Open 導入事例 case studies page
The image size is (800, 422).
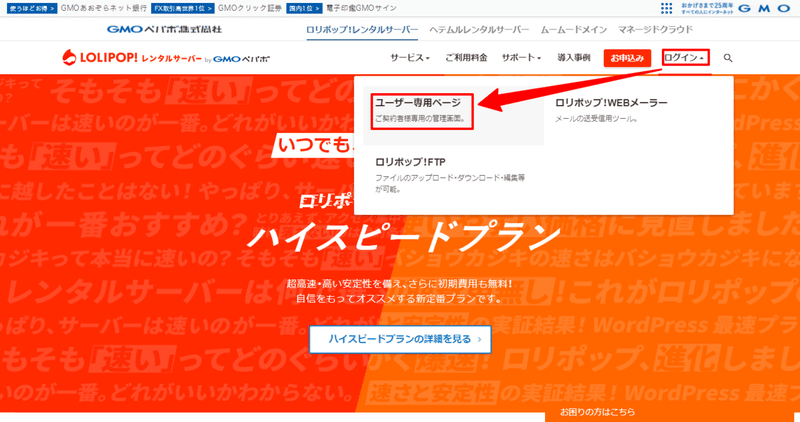click(573, 58)
